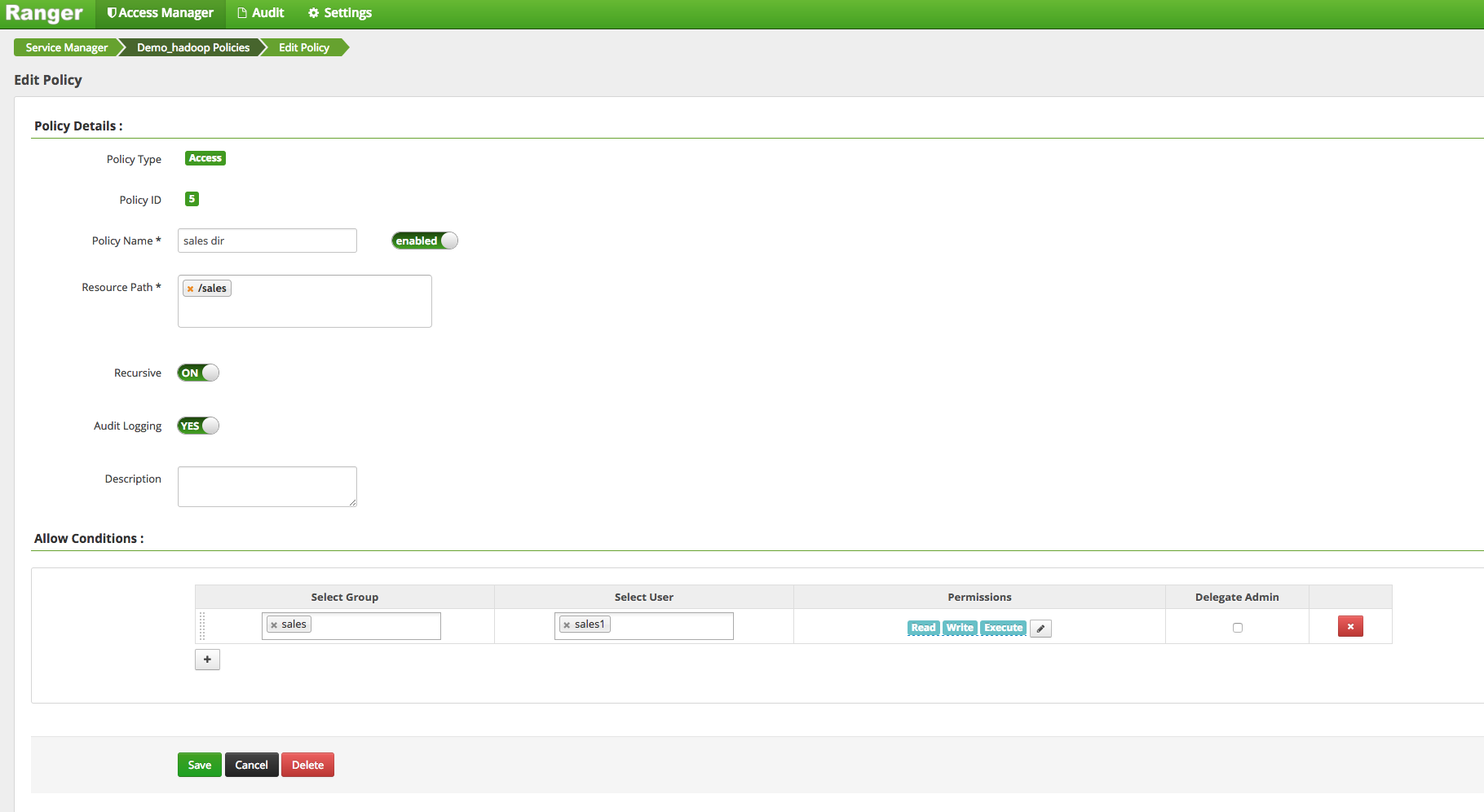
Task: Turn off the Recursive option
Action: pos(197,373)
